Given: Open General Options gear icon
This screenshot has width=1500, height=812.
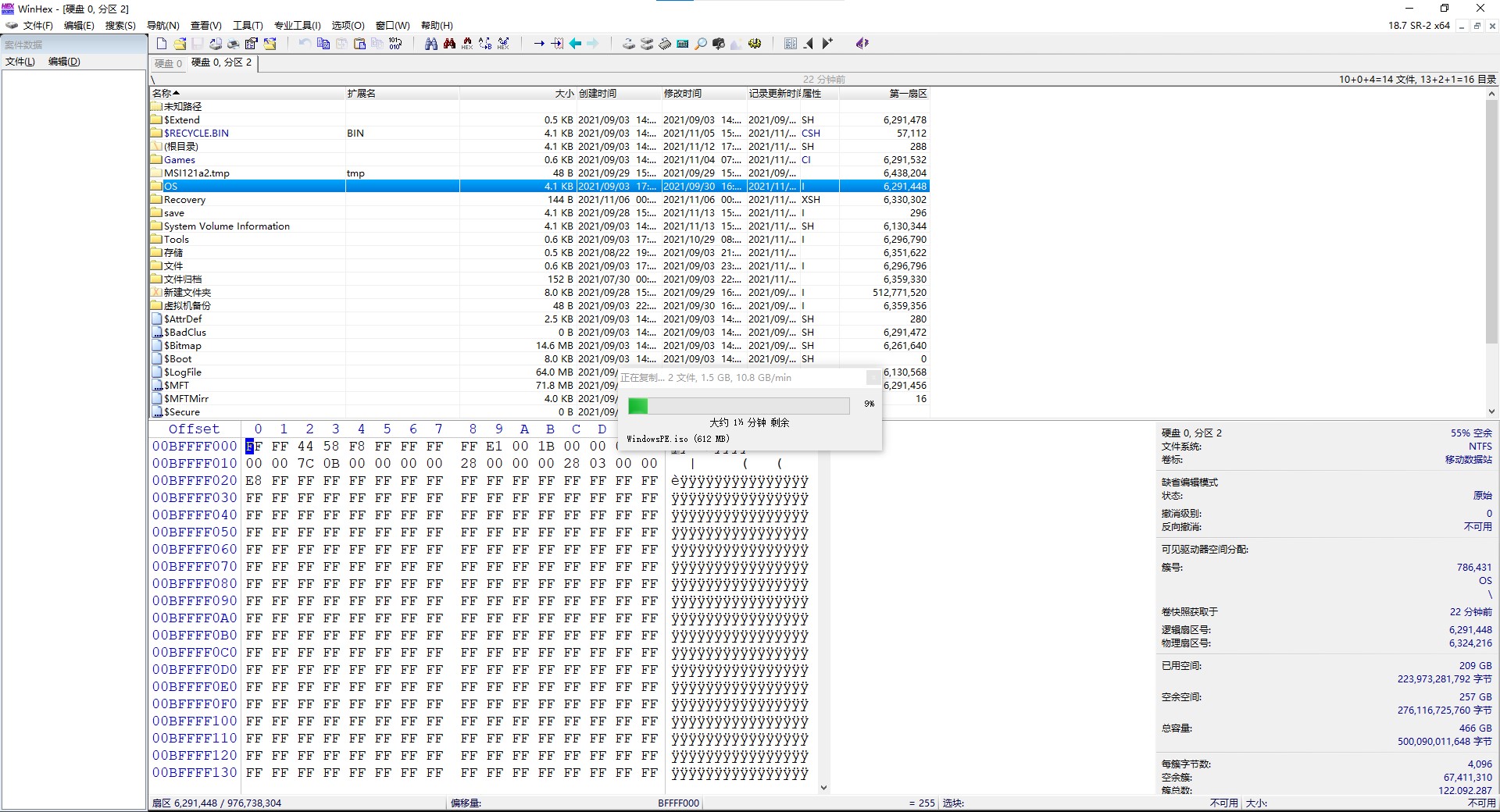Looking at the screenshot, I should point(755,44).
